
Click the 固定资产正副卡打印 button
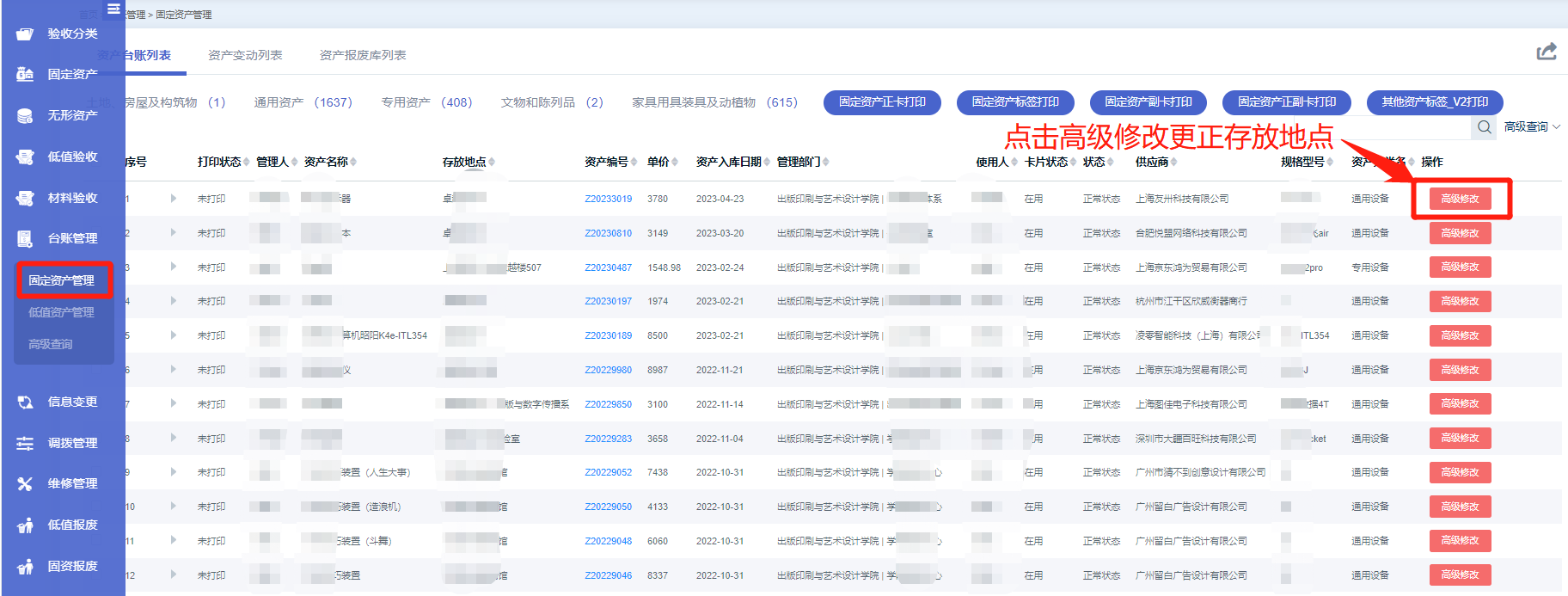[1287, 102]
